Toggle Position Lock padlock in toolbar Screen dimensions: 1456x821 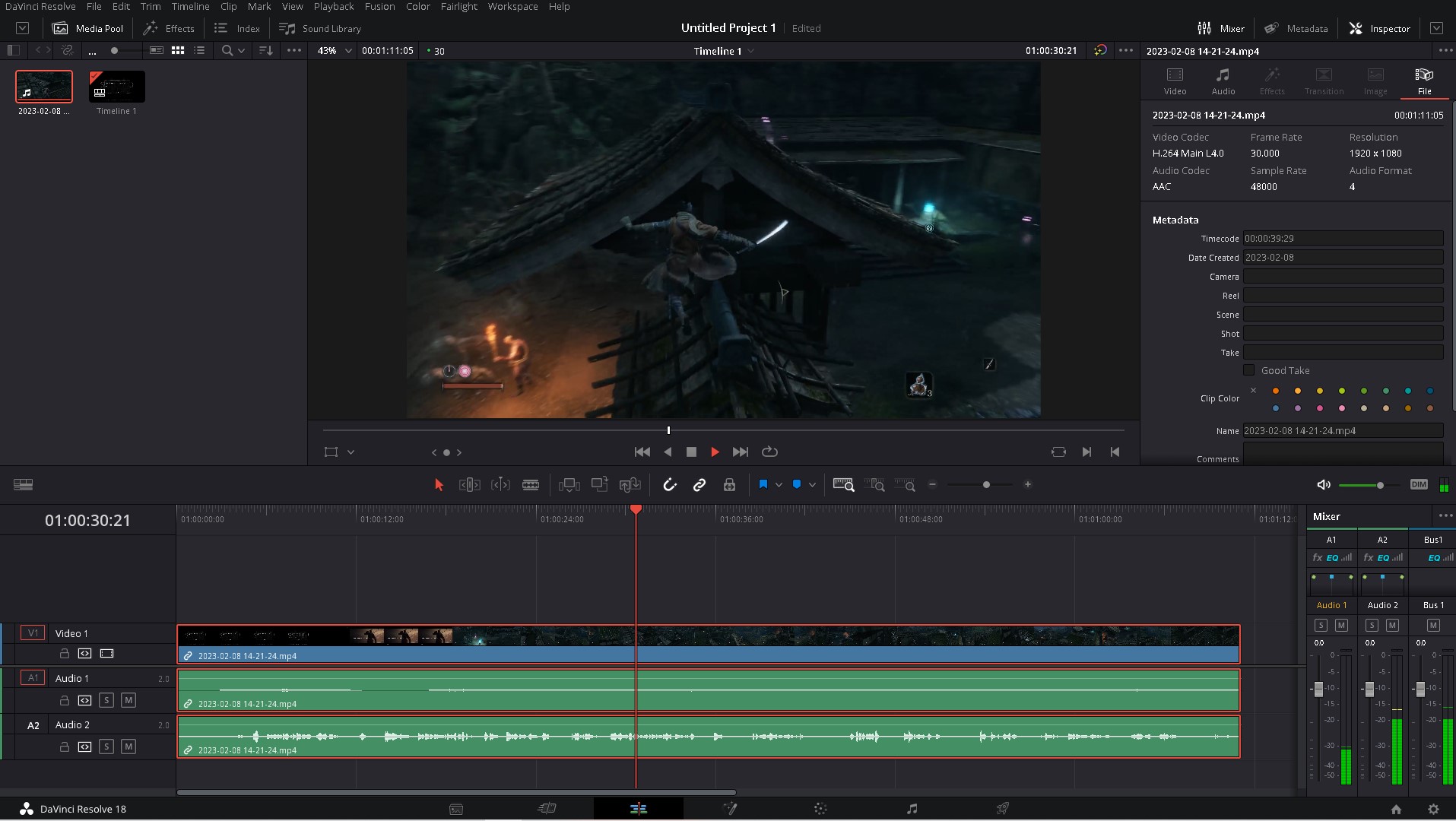[729, 485]
